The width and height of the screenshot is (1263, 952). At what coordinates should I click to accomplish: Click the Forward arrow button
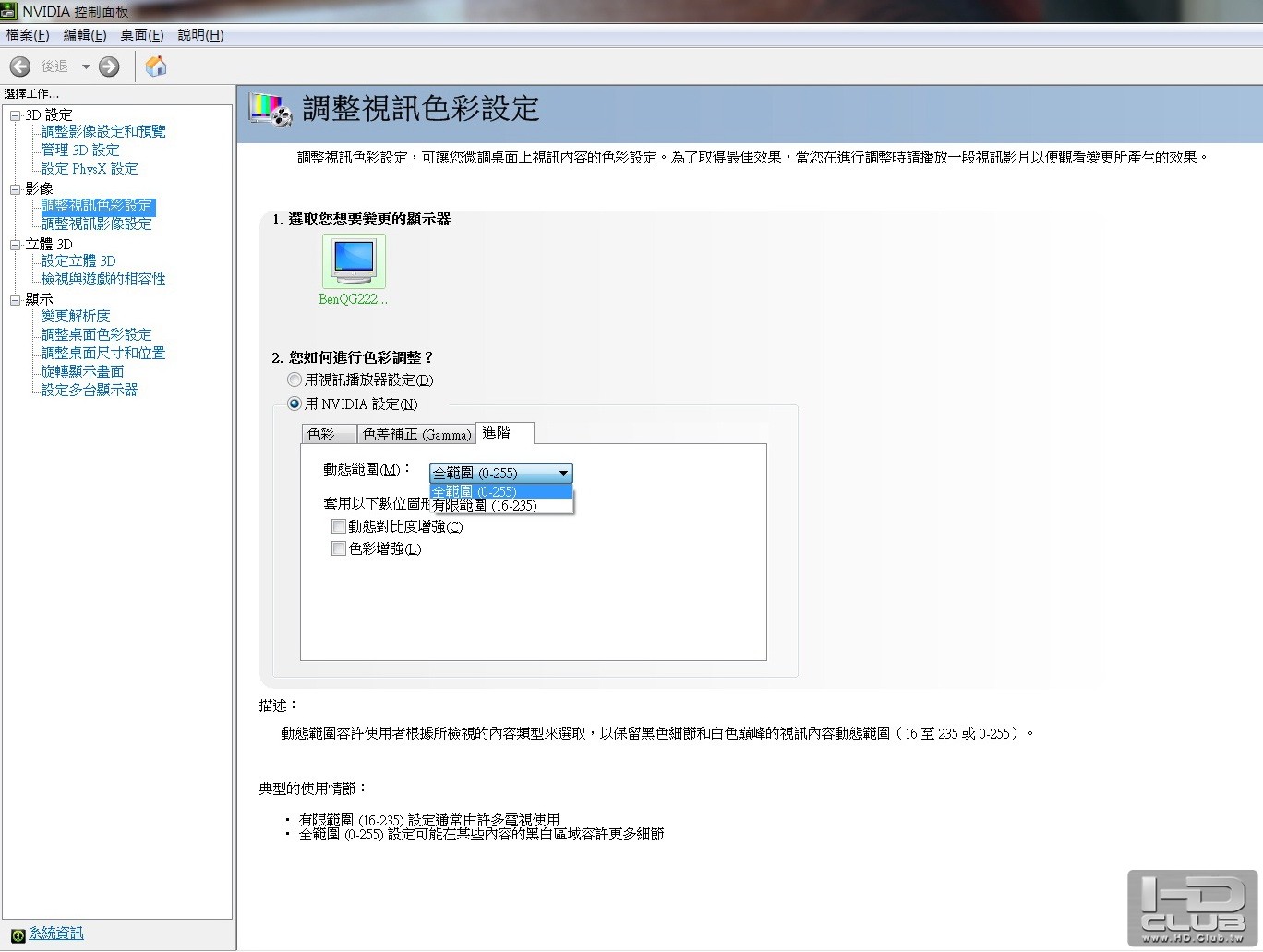109,66
